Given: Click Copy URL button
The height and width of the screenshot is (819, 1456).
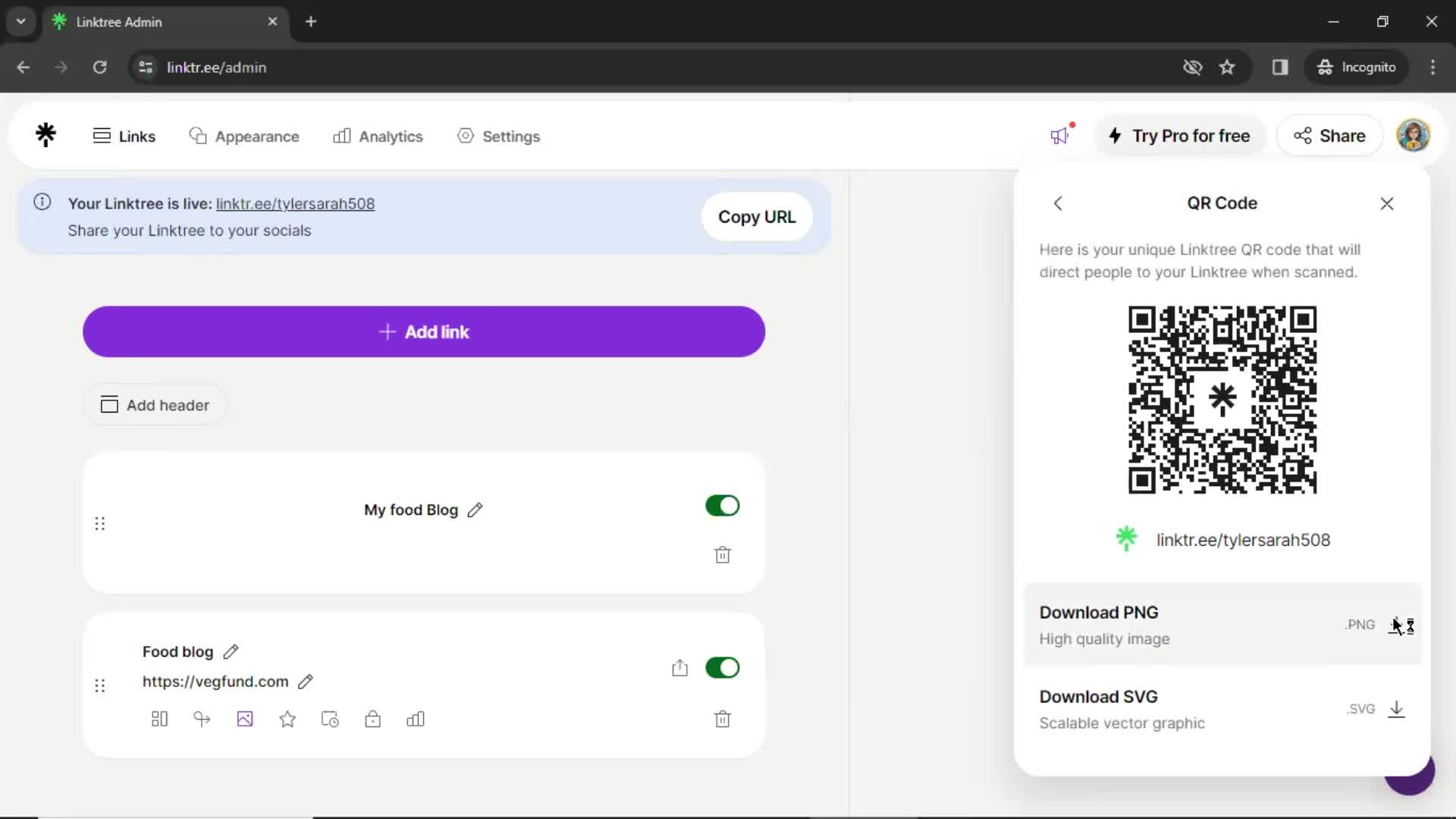Looking at the screenshot, I should [757, 217].
